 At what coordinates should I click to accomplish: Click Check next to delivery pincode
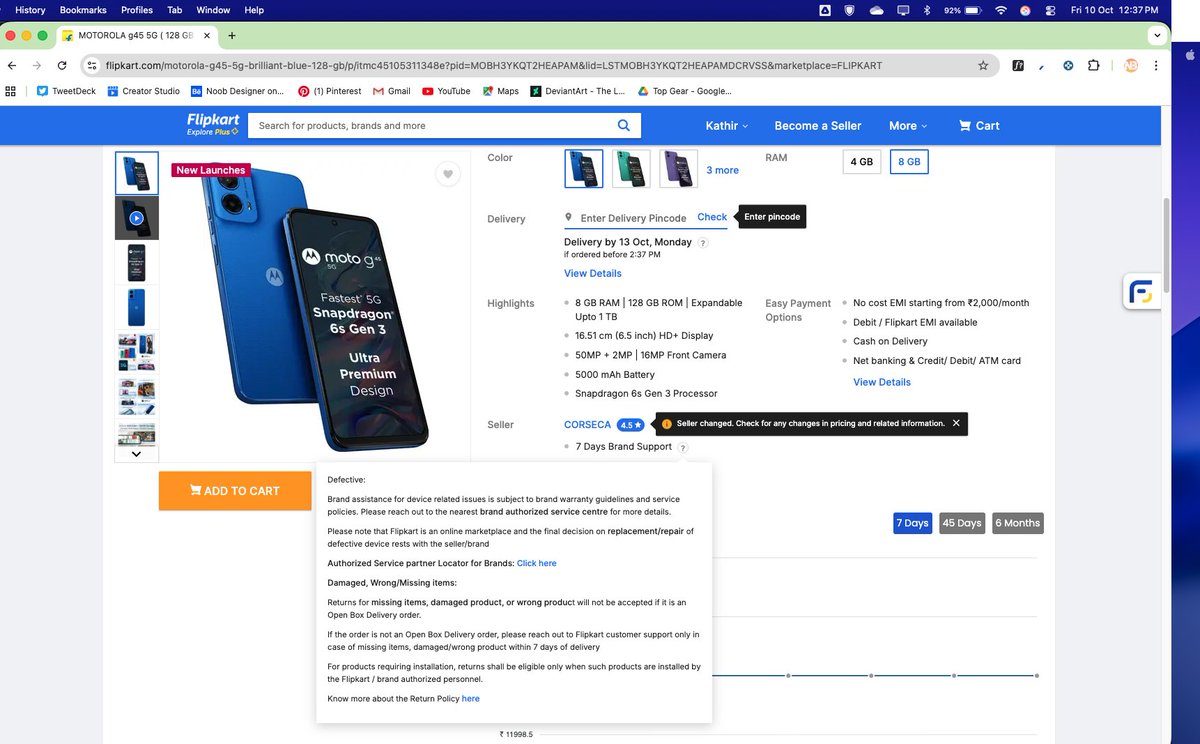712,217
